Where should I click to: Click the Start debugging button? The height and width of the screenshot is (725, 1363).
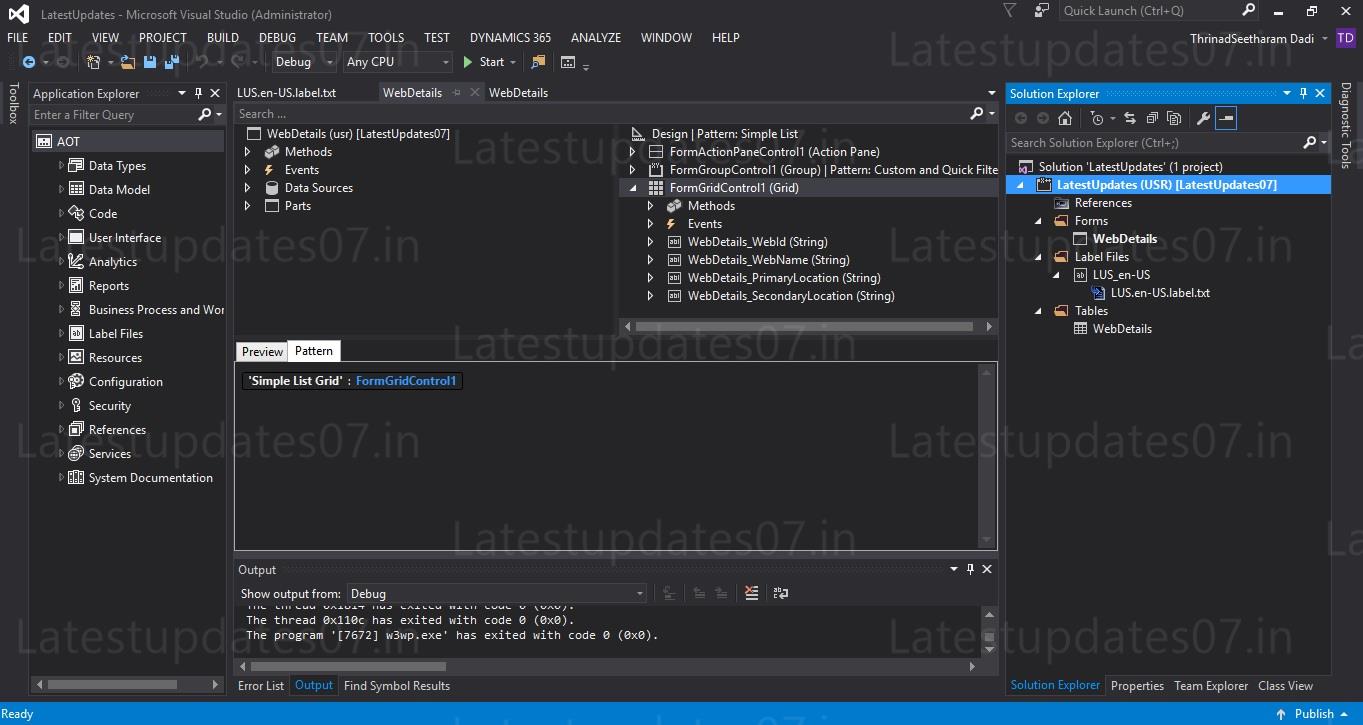pos(488,61)
